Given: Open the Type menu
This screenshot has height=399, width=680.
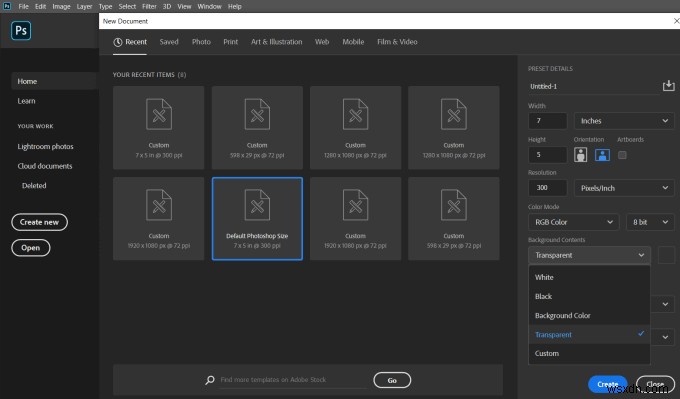Looking at the screenshot, I should 105,7.
